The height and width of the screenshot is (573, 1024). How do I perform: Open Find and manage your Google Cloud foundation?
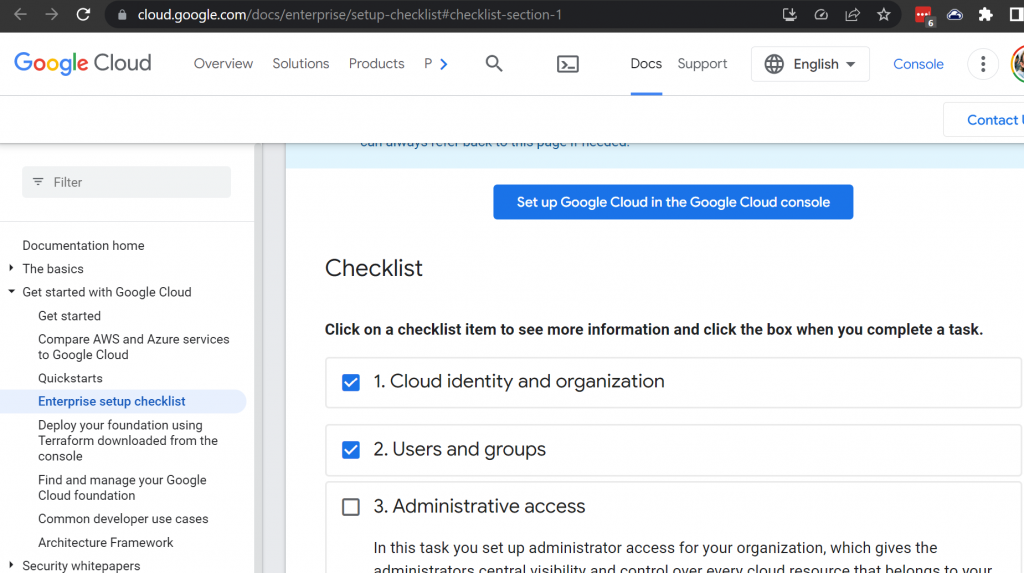click(x=122, y=487)
